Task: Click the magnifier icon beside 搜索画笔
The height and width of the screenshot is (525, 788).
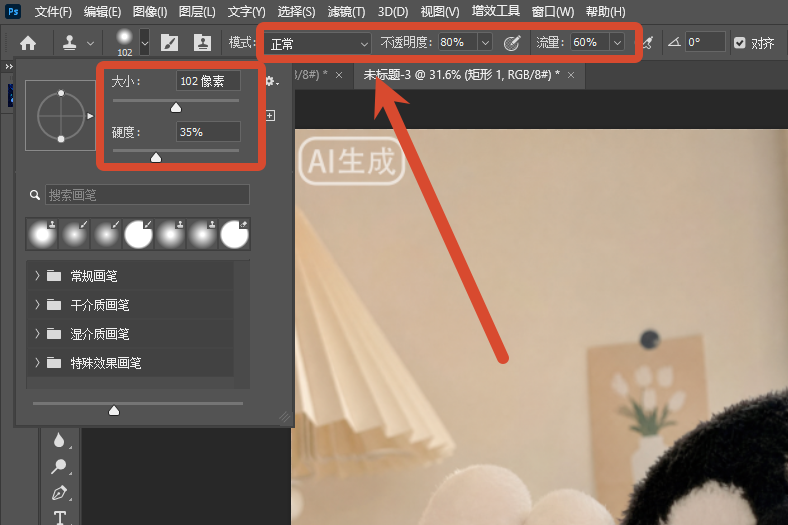Action: [x=35, y=195]
